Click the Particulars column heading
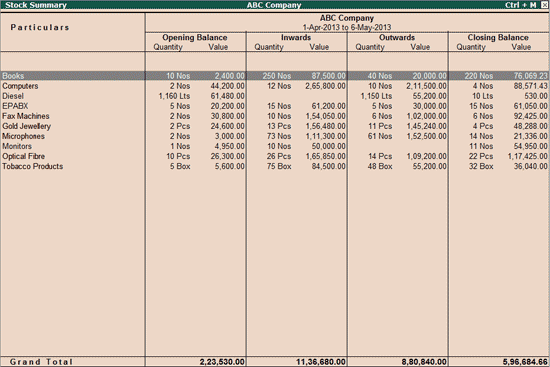Image resolution: width=550 pixels, height=367 pixels. [x=40, y=27]
